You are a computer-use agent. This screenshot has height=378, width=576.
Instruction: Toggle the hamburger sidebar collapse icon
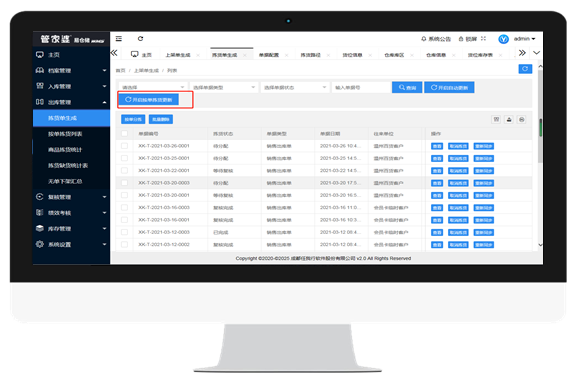point(119,39)
